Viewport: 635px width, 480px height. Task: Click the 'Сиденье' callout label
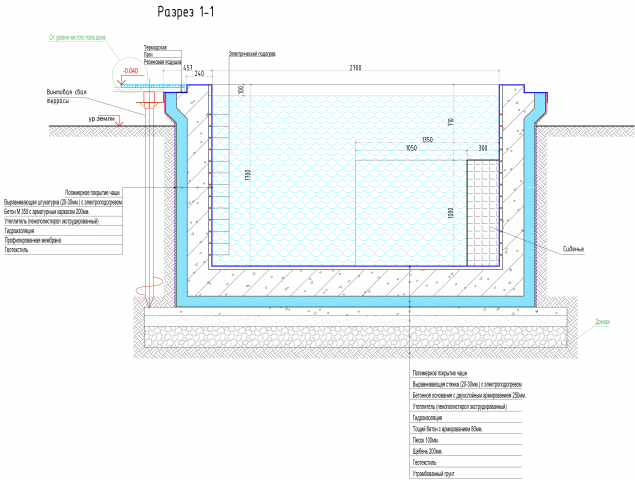[x=573, y=250]
